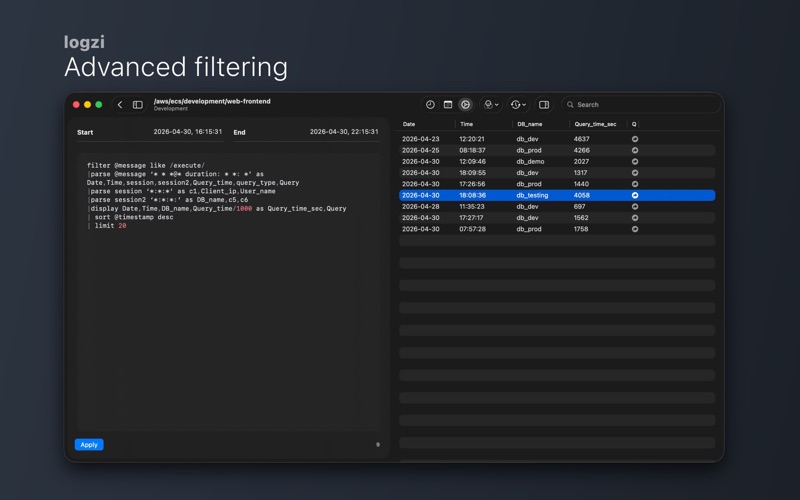Click the Development subtitle under the path
The width and height of the screenshot is (800, 500).
[171, 109]
